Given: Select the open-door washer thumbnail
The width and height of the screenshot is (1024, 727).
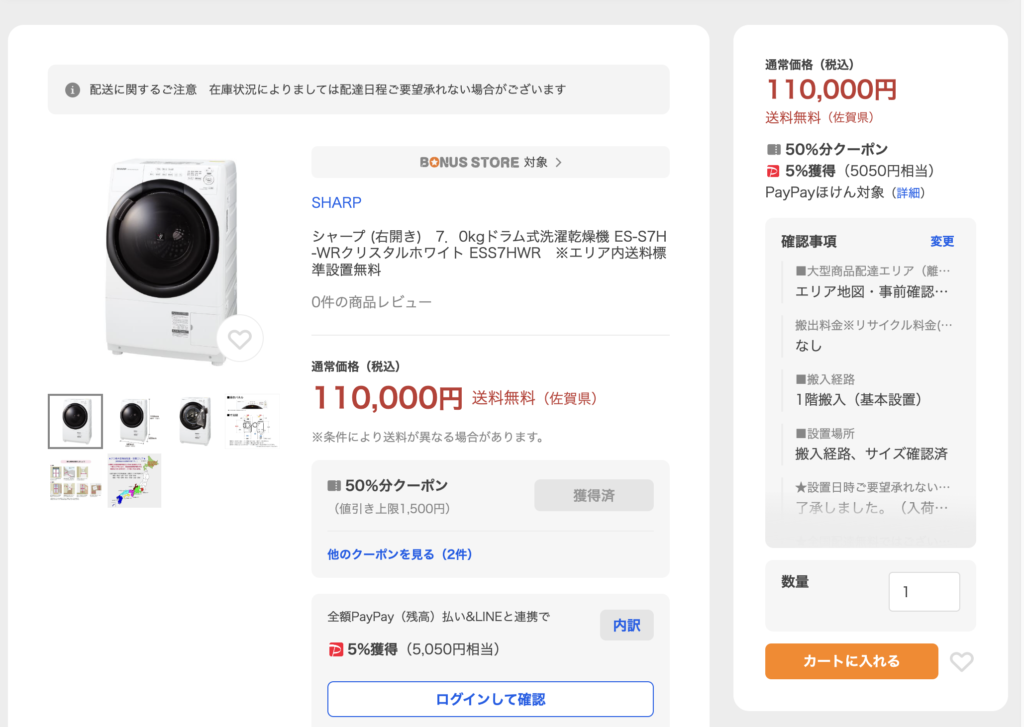Looking at the screenshot, I should (x=194, y=421).
